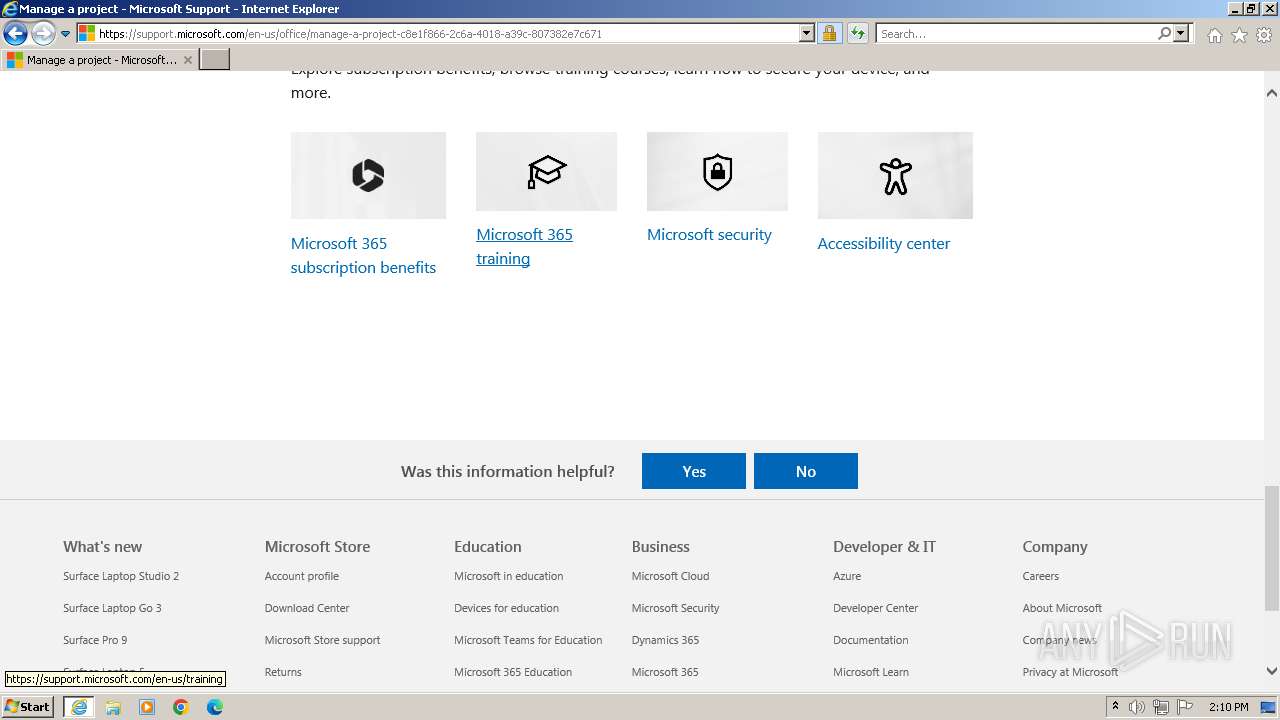
Task: Click the browser Forward arrow
Action: coord(42,34)
